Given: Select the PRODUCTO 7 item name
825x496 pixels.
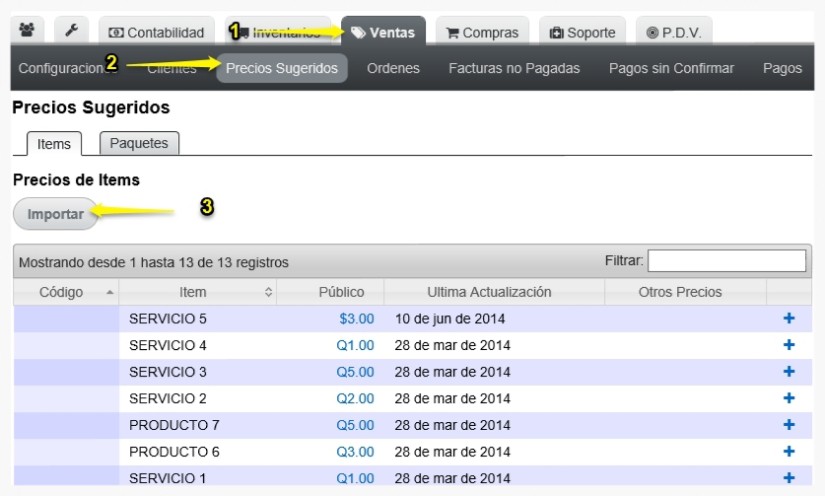Looking at the screenshot, I should pyautogui.click(x=174, y=425).
